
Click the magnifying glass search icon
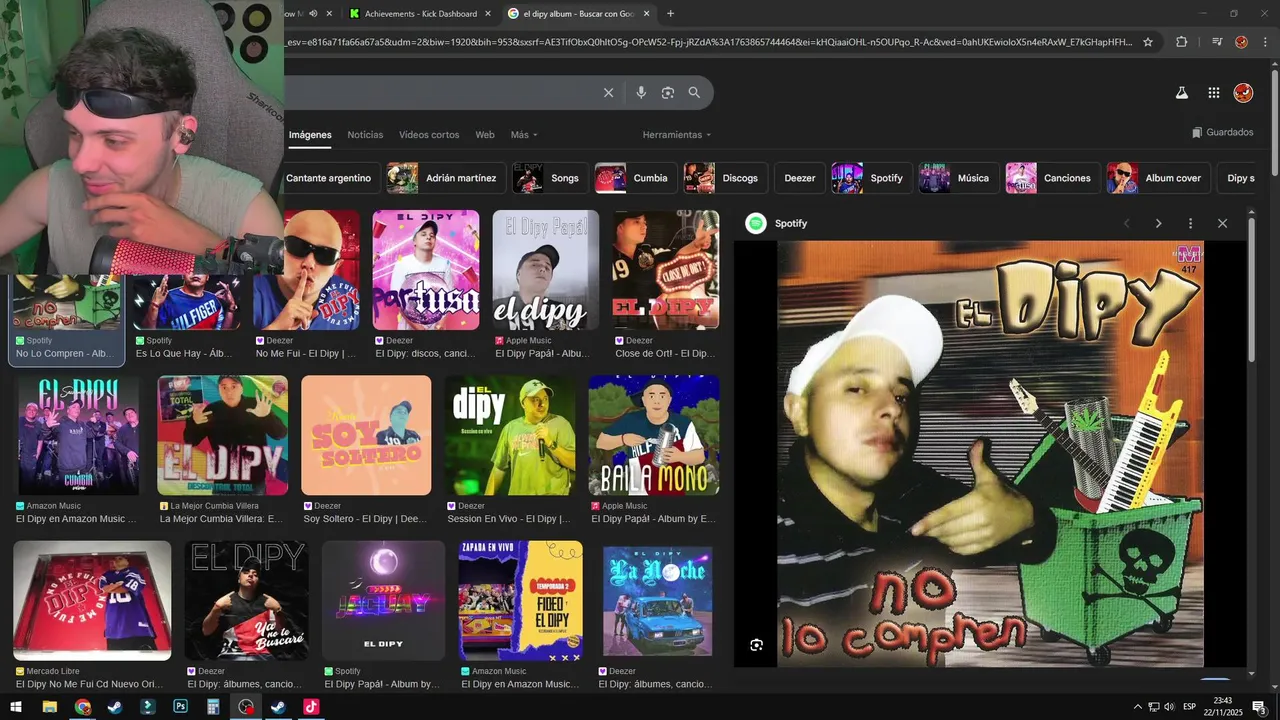coord(694,93)
